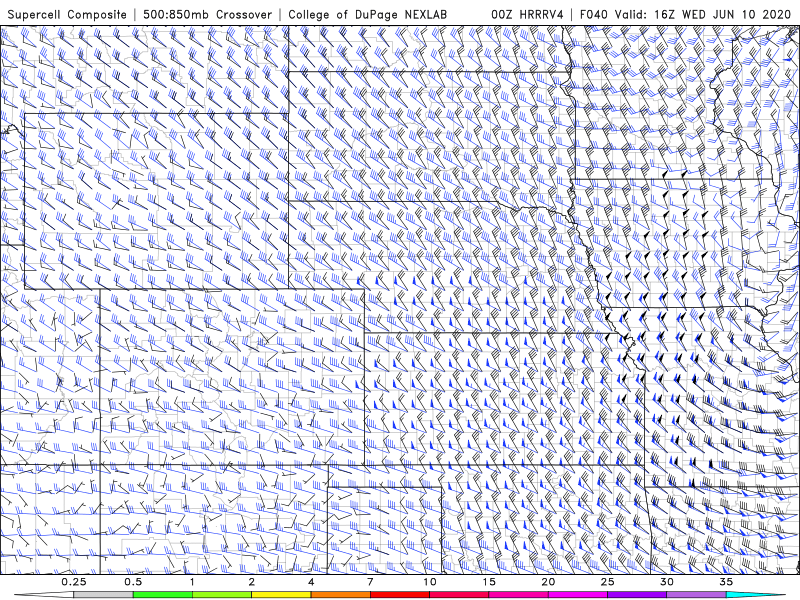Click the white below-0.25 color bar arrow
Screen dimensions: 800x600
point(44,595)
